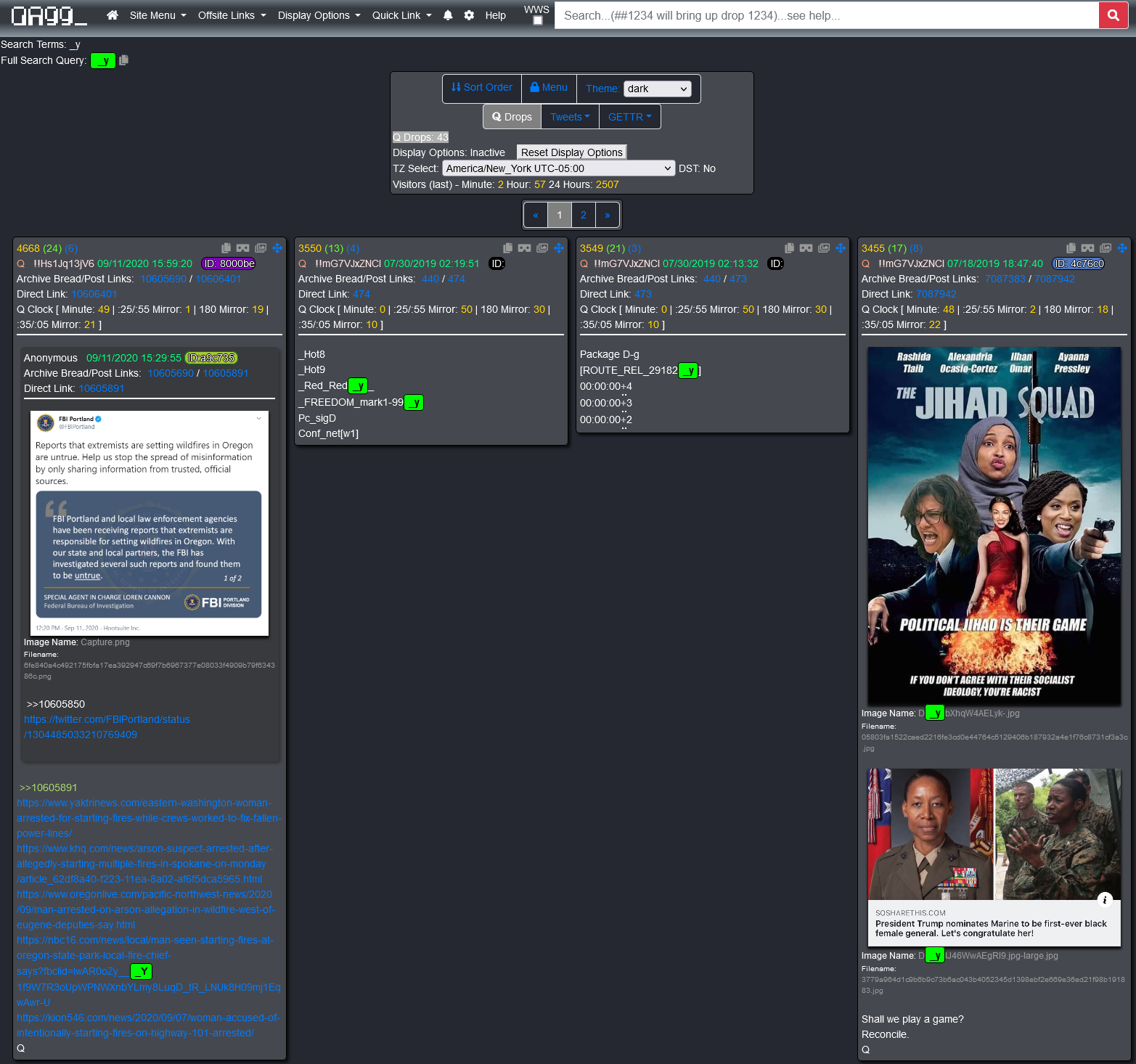The image size is (1136, 1064).
Task: Copy the full search query
Action: coord(123,60)
